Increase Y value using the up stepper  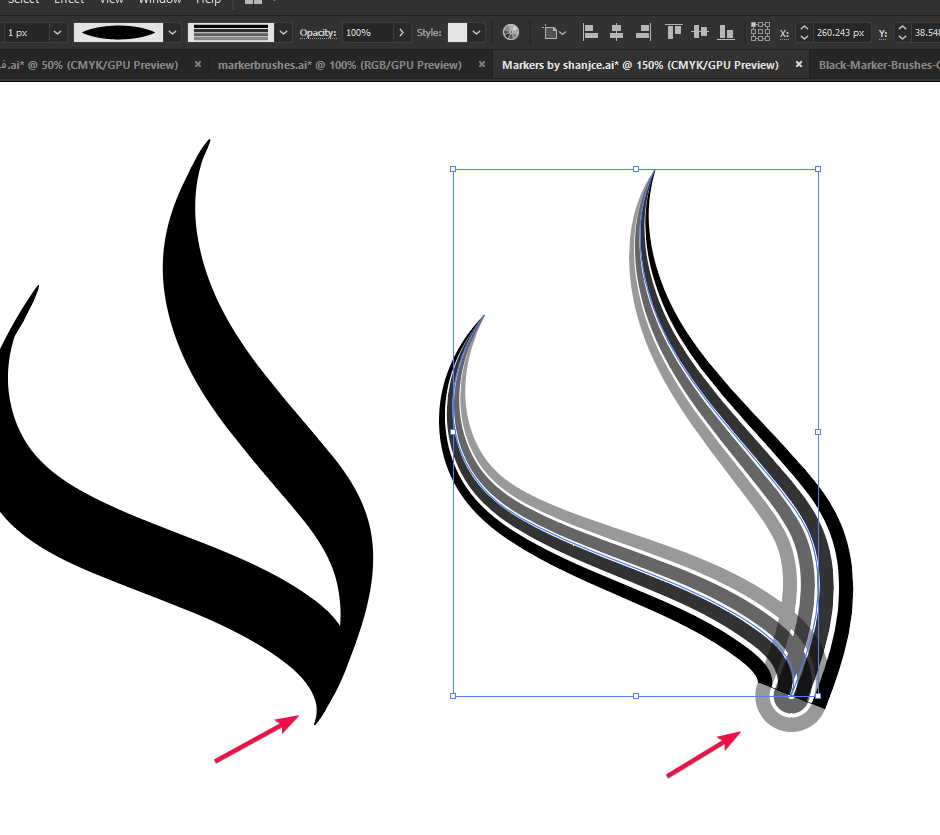901,27
